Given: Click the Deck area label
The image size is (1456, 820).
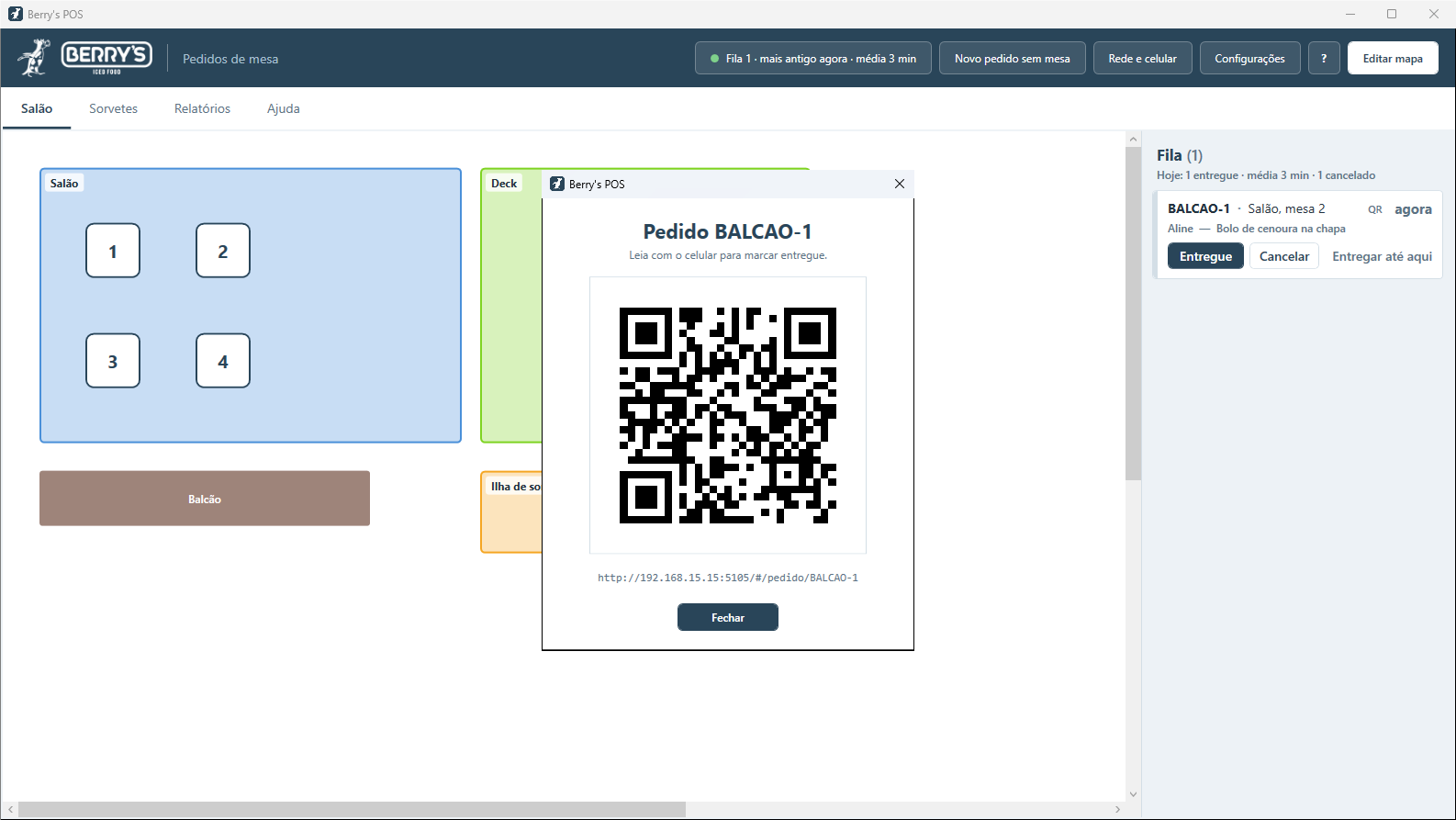Looking at the screenshot, I should tap(504, 184).
